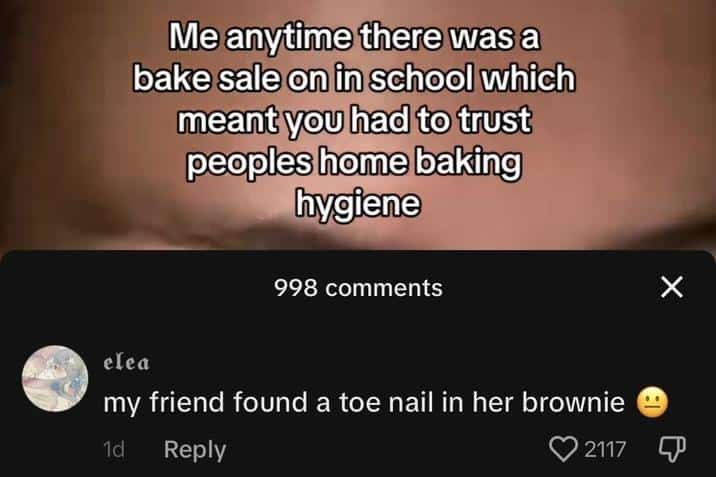The height and width of the screenshot is (477, 716).
Task: Click the 998 comments header
Action: pyautogui.click(x=358, y=288)
